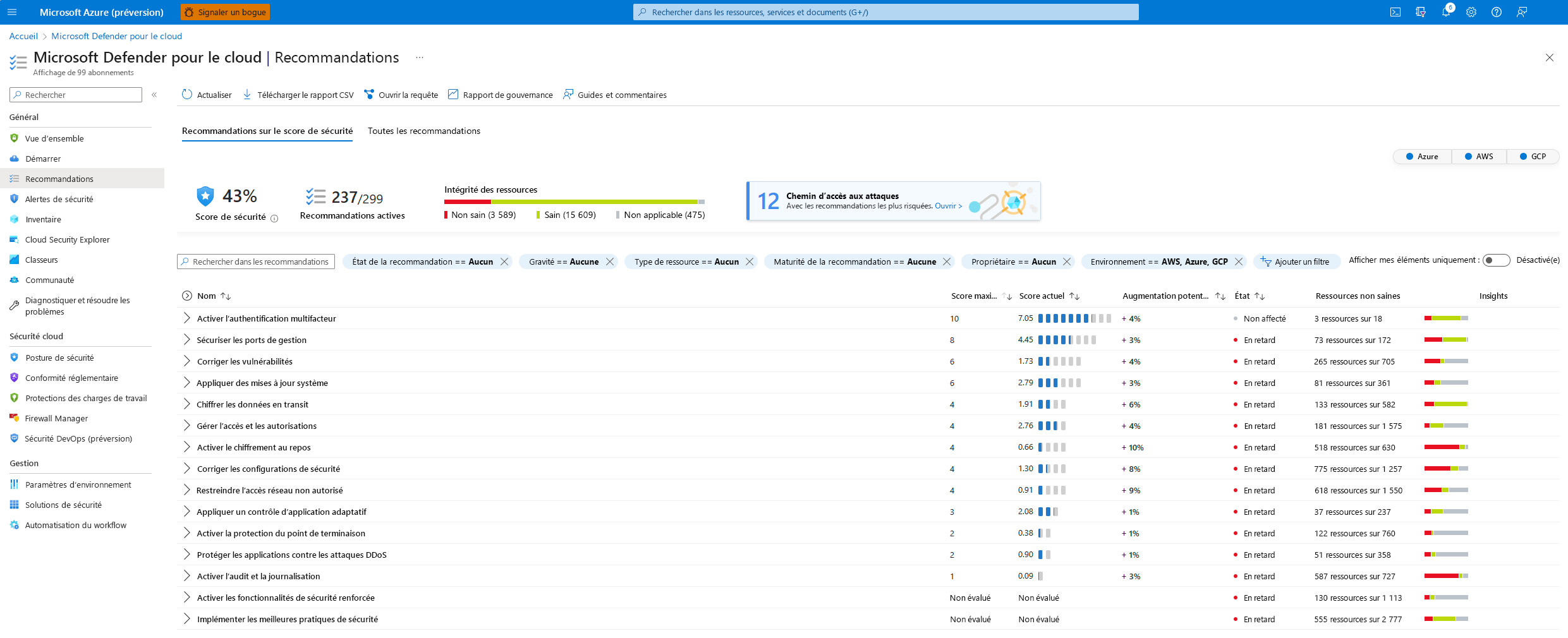Expand all rows via Nom header chevron
The image size is (1568, 638).
click(x=187, y=296)
